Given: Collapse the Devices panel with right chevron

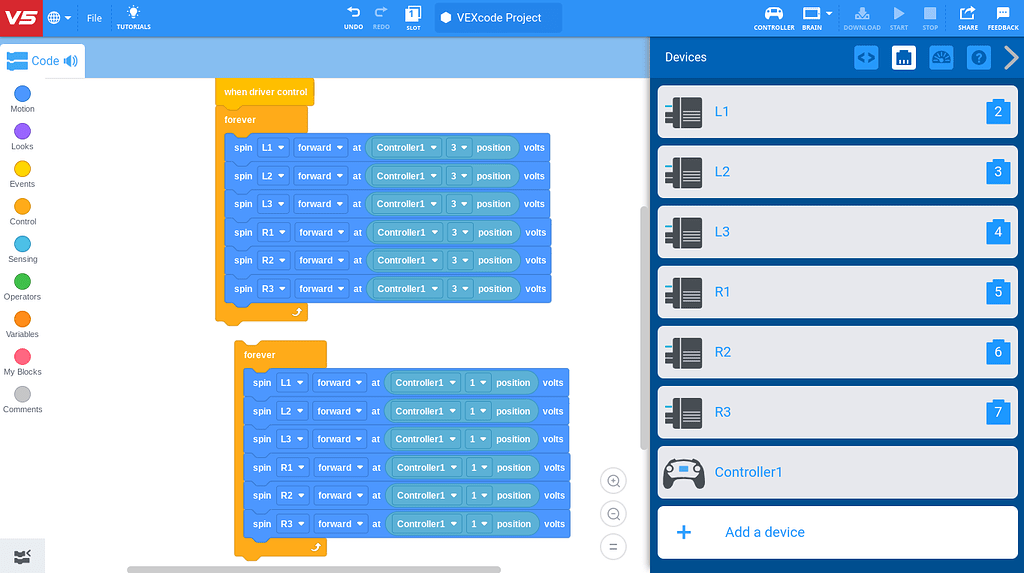Looking at the screenshot, I should (1011, 58).
